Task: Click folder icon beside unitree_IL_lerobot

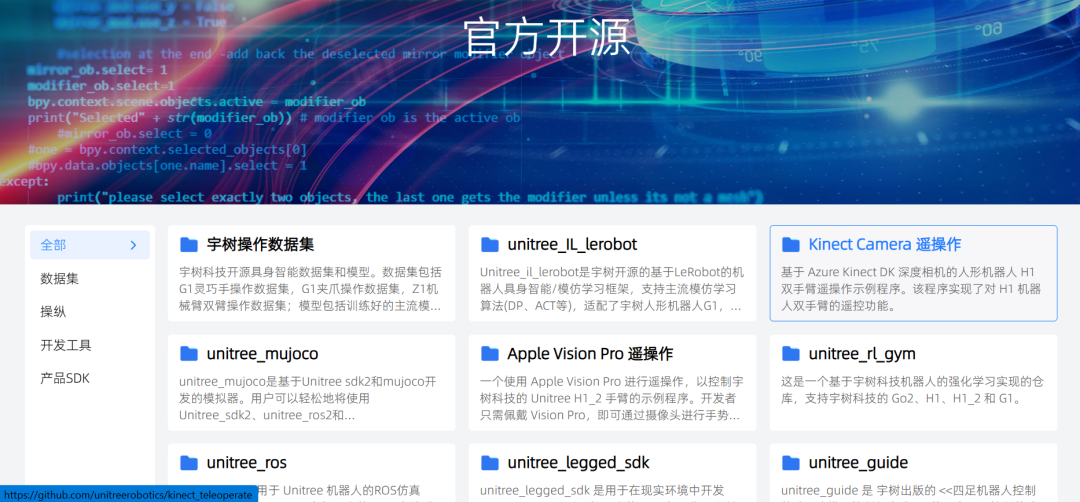Action: coord(490,244)
